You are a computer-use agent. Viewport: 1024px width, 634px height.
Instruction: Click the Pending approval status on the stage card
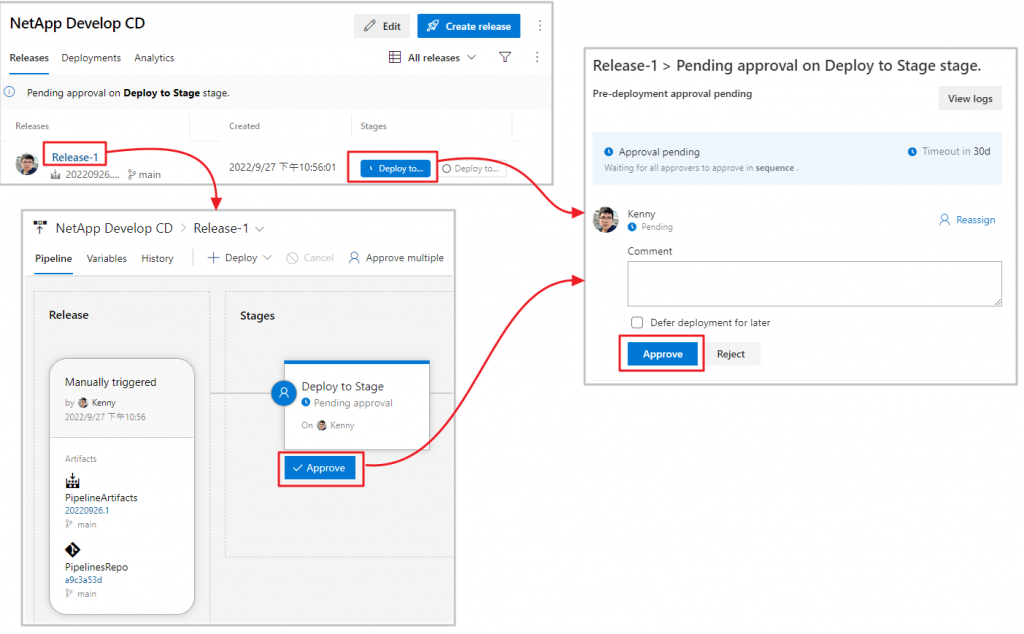pos(347,403)
